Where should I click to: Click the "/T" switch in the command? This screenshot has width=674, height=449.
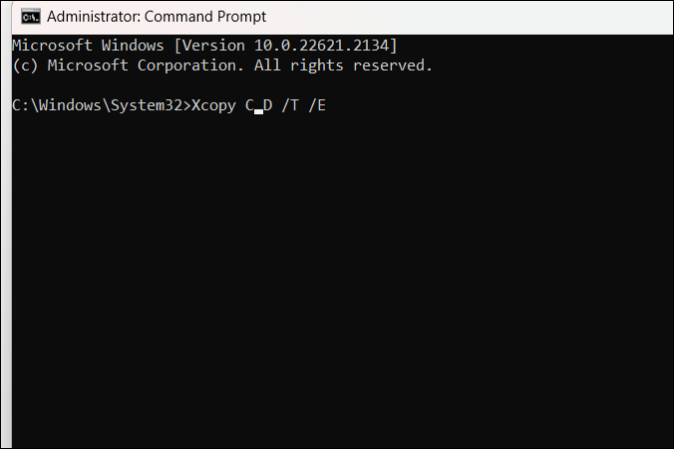[293, 104]
